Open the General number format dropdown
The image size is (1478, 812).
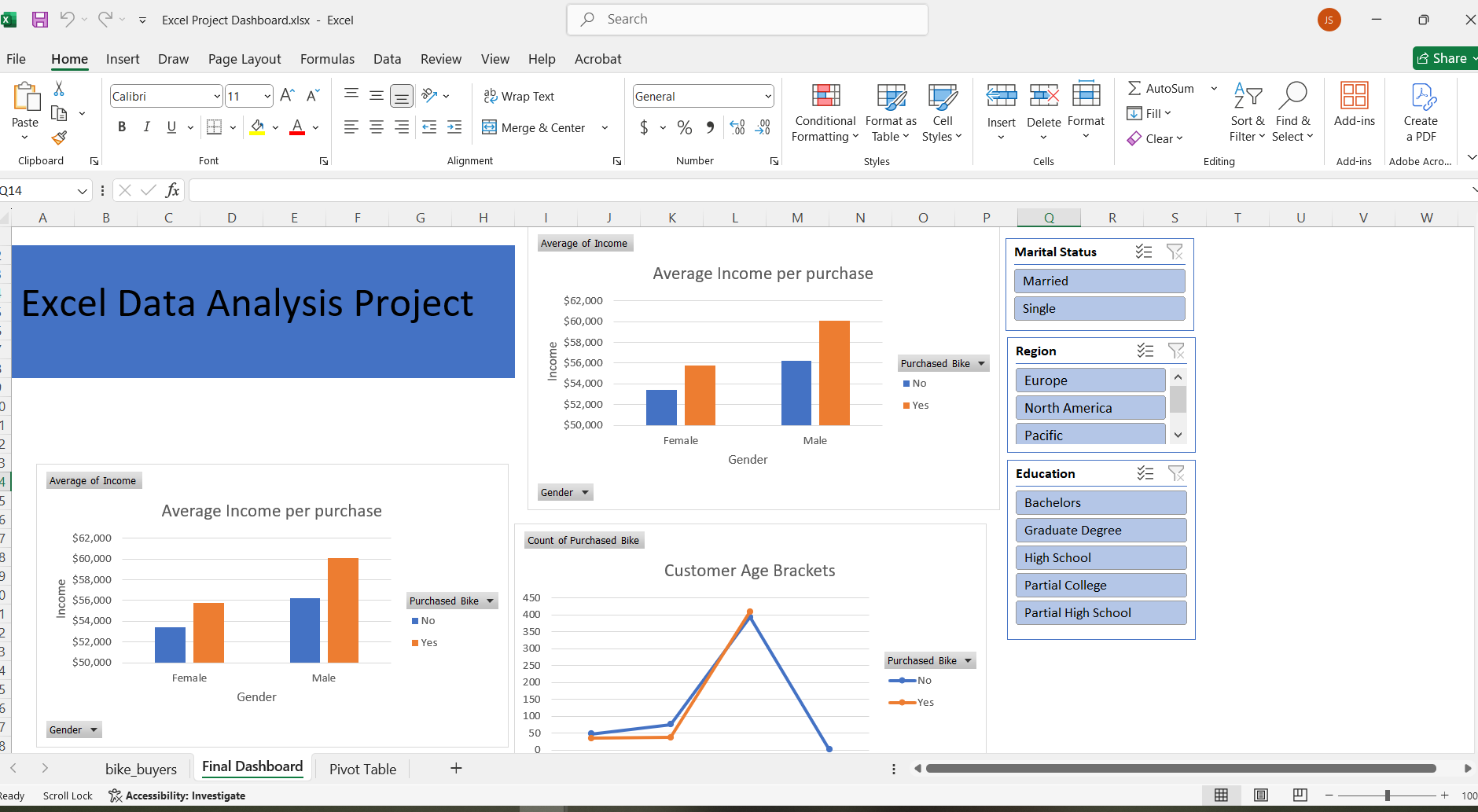pyautogui.click(x=768, y=96)
